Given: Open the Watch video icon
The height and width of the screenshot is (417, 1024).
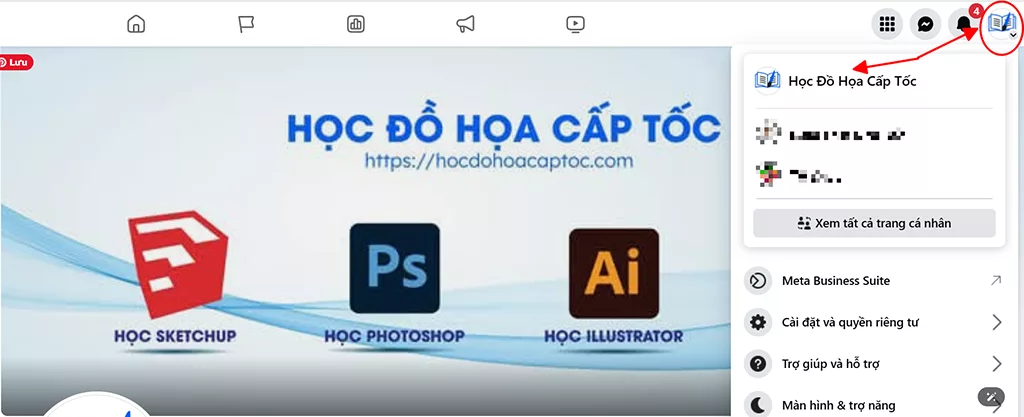Looking at the screenshot, I should pyautogui.click(x=575, y=24).
